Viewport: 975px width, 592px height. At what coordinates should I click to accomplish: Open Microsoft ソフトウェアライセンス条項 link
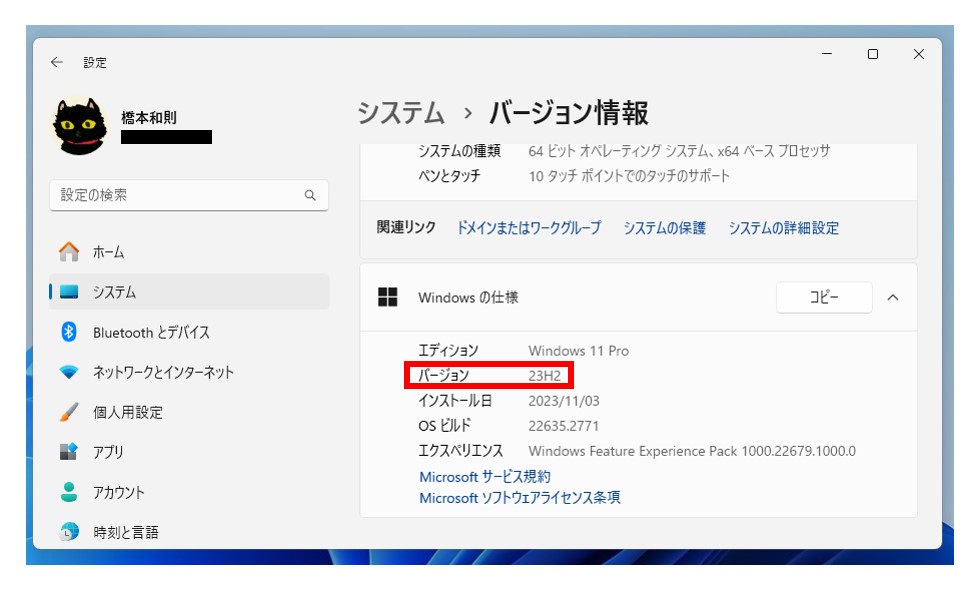coord(520,497)
